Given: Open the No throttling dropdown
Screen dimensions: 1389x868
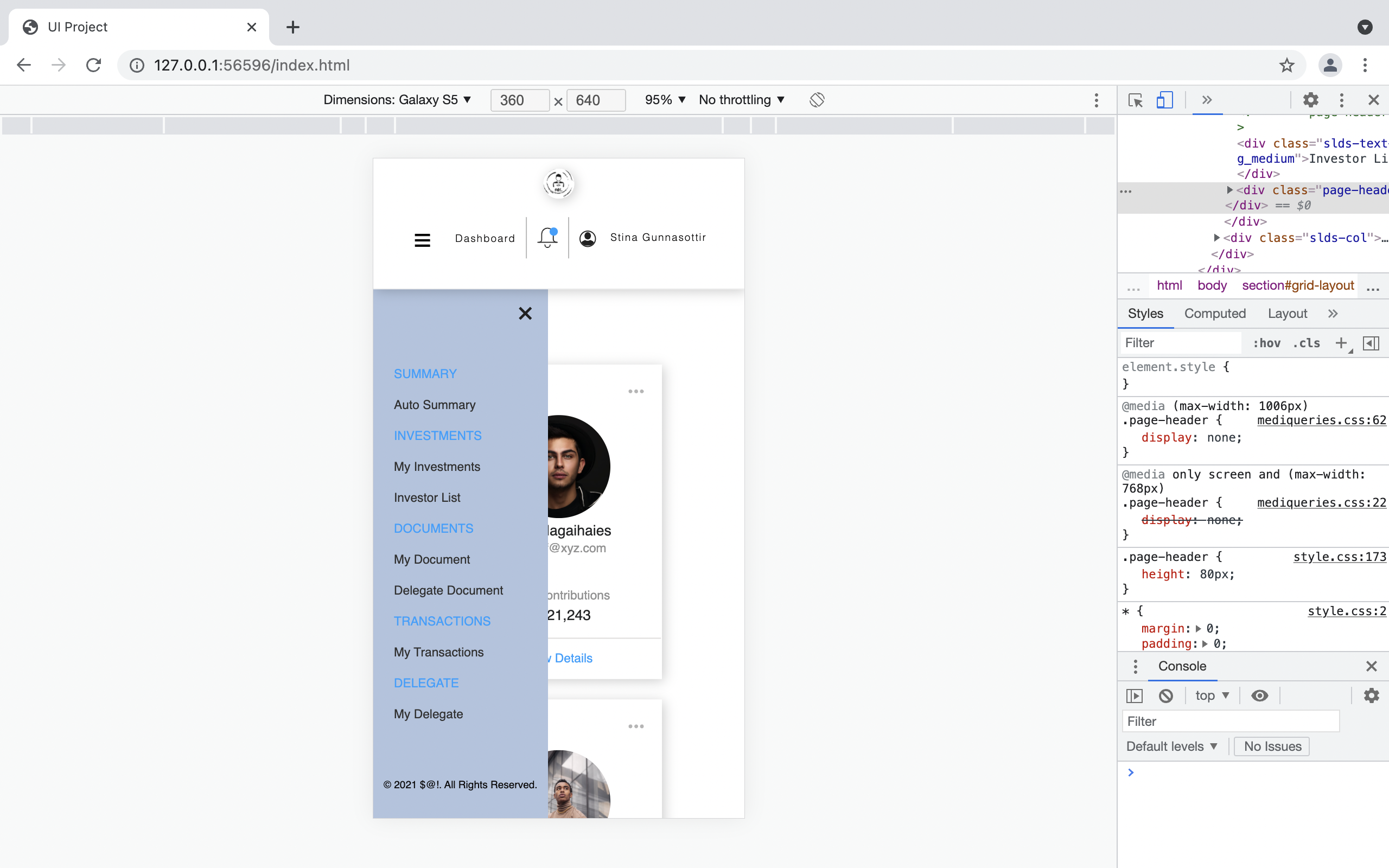Looking at the screenshot, I should [742, 99].
